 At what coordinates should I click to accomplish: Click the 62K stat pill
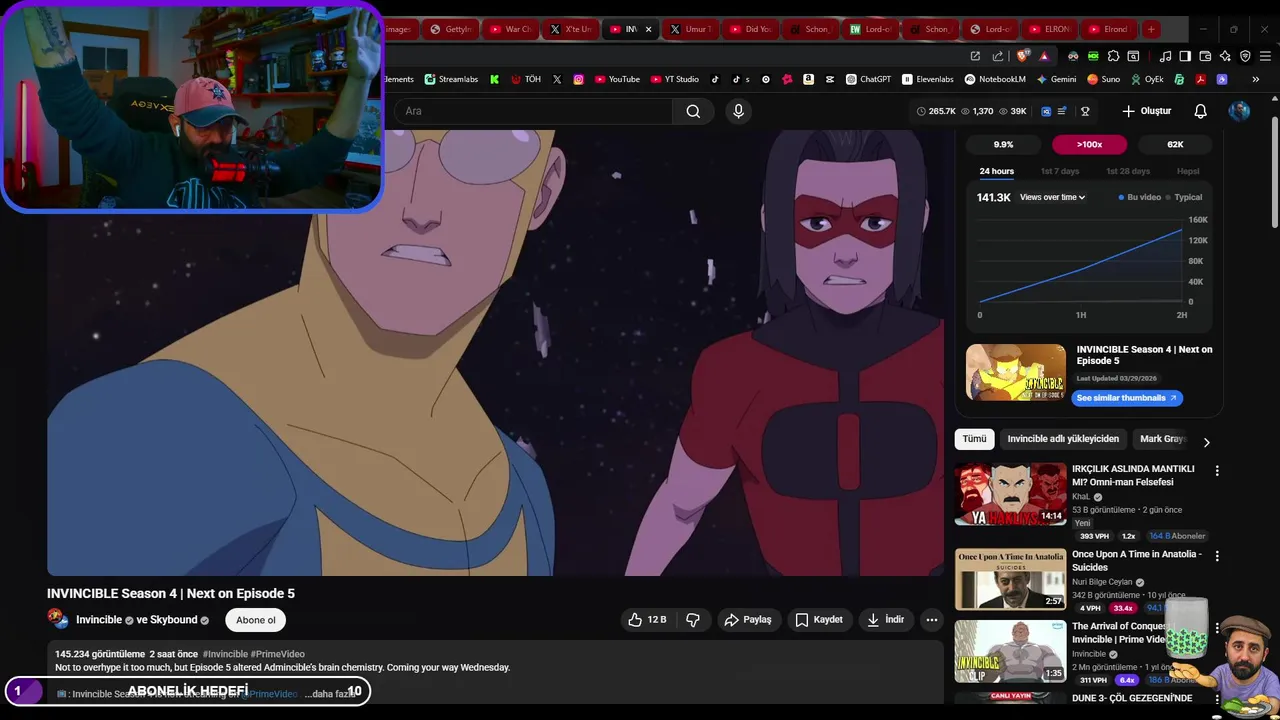coord(1175,144)
